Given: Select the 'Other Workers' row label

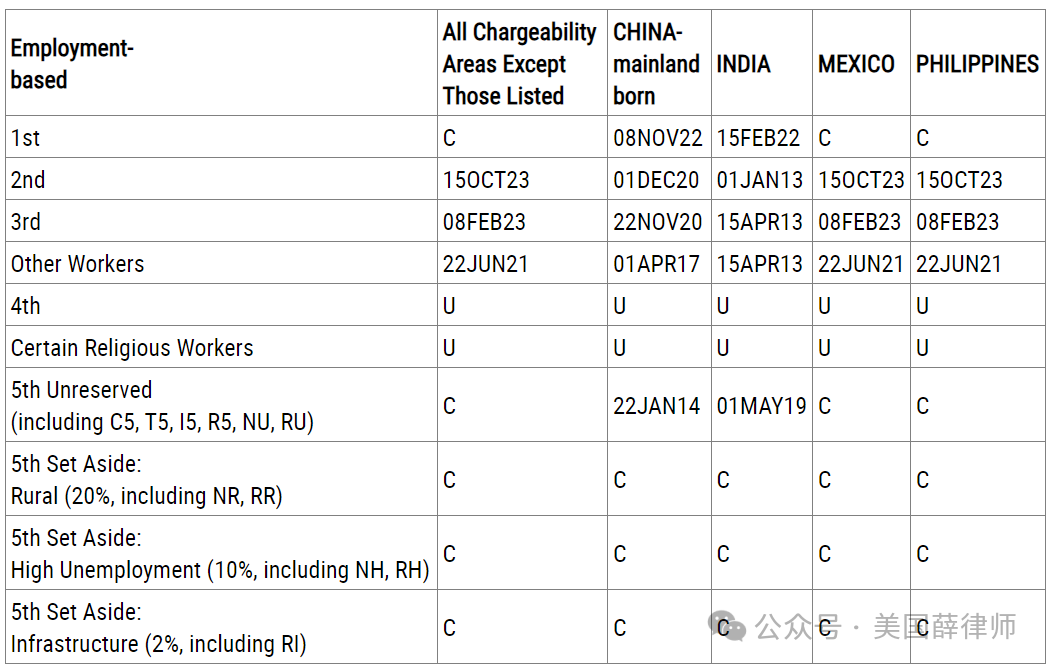Looking at the screenshot, I should point(77,264).
